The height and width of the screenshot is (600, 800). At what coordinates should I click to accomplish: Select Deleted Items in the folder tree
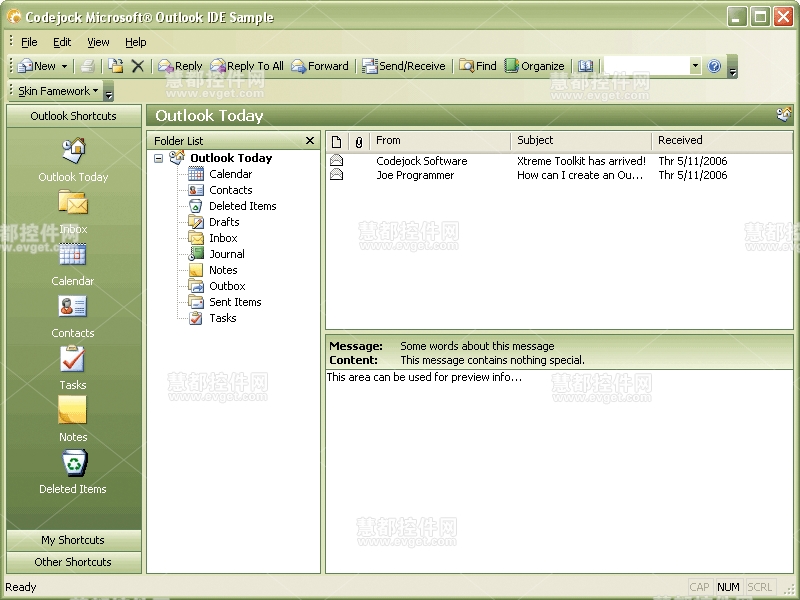(x=242, y=206)
